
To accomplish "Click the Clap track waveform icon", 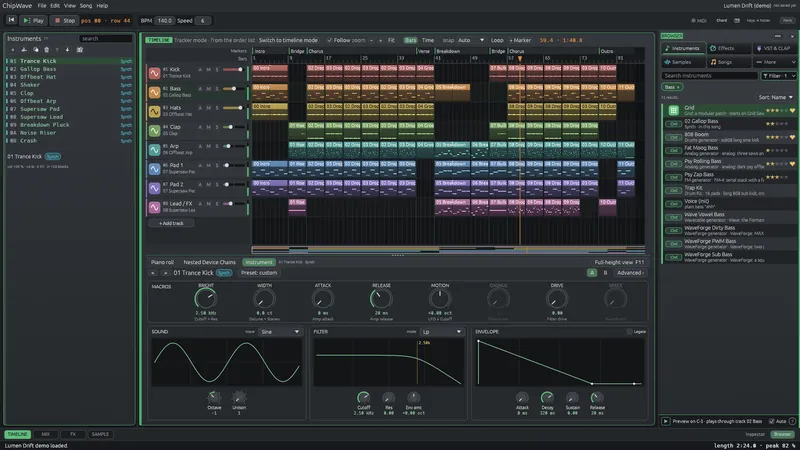I will click(x=154, y=130).
